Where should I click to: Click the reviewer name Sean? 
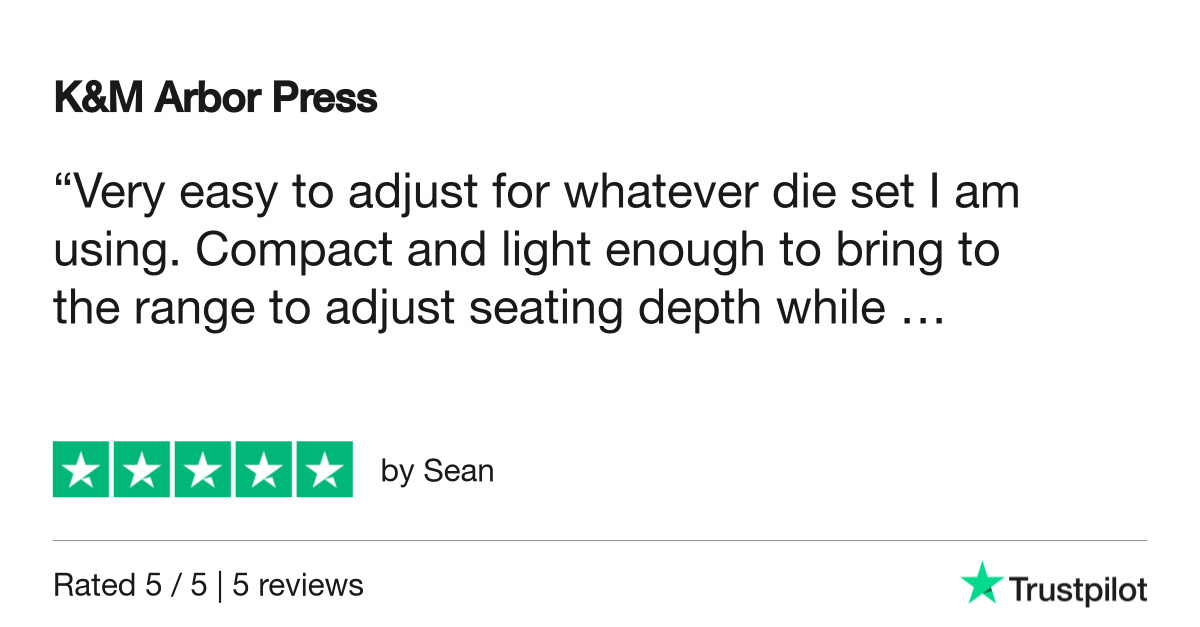[x=459, y=470]
